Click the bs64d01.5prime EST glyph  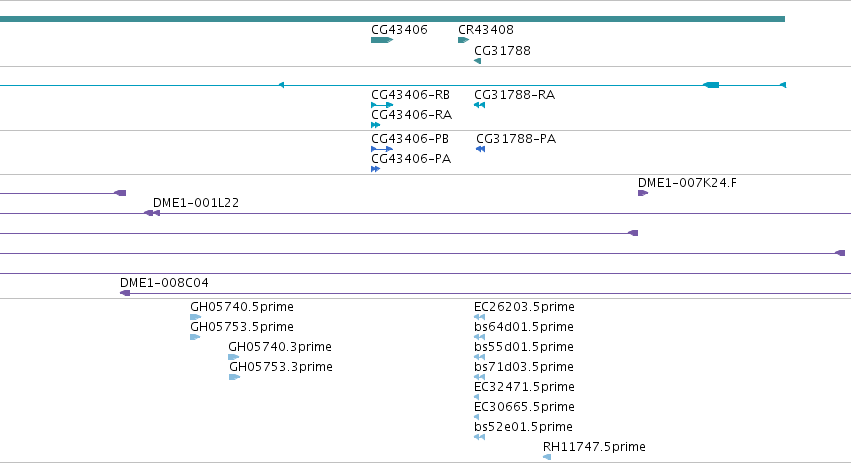coord(480,337)
